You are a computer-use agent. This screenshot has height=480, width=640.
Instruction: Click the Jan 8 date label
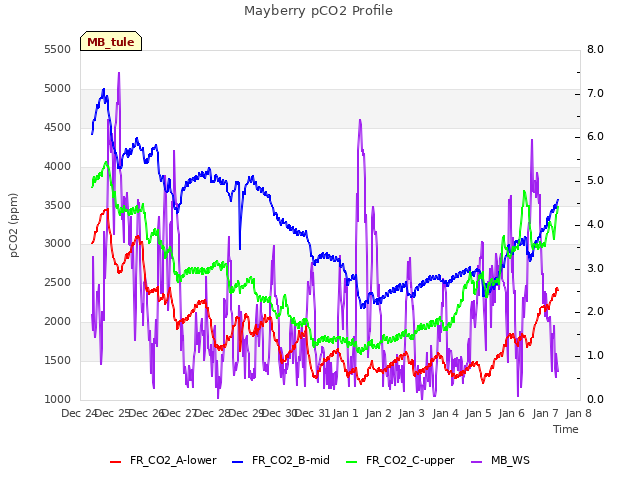coord(578,413)
